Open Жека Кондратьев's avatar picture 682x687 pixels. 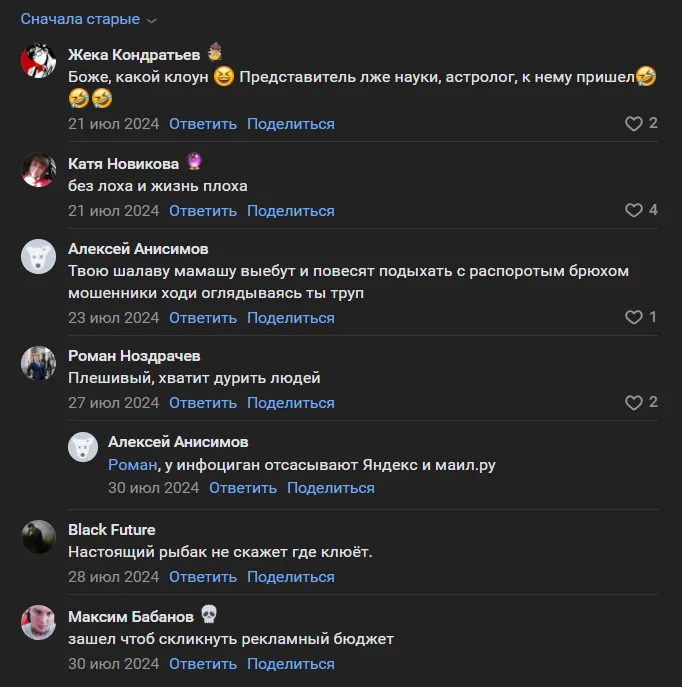[39, 60]
